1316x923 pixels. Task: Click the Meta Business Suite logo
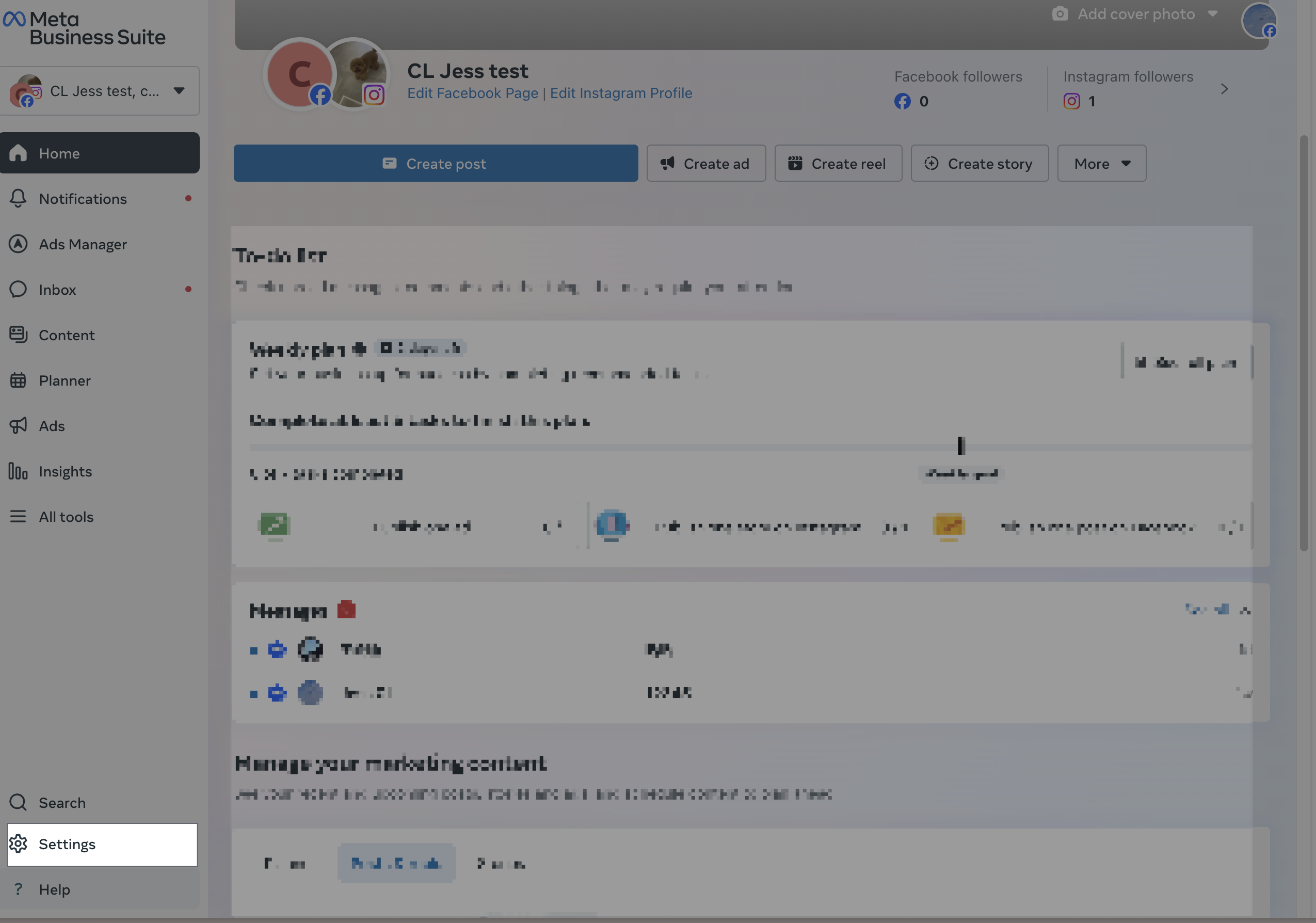(x=84, y=28)
